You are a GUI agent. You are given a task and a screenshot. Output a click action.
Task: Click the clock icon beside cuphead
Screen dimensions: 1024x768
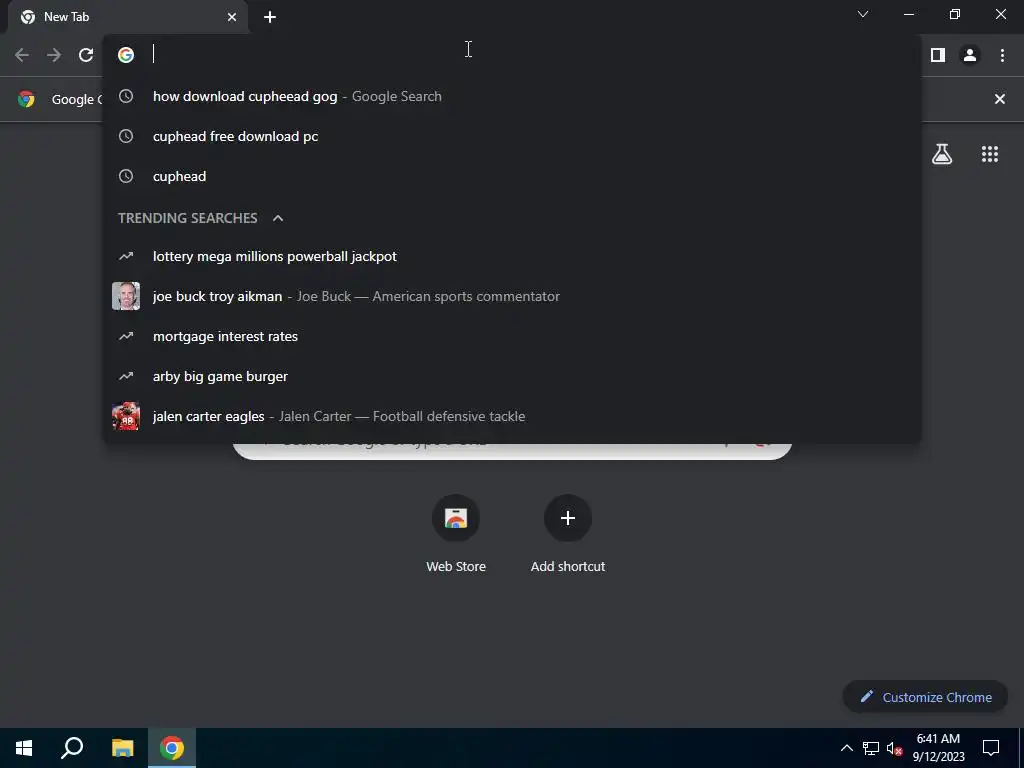[x=126, y=176]
